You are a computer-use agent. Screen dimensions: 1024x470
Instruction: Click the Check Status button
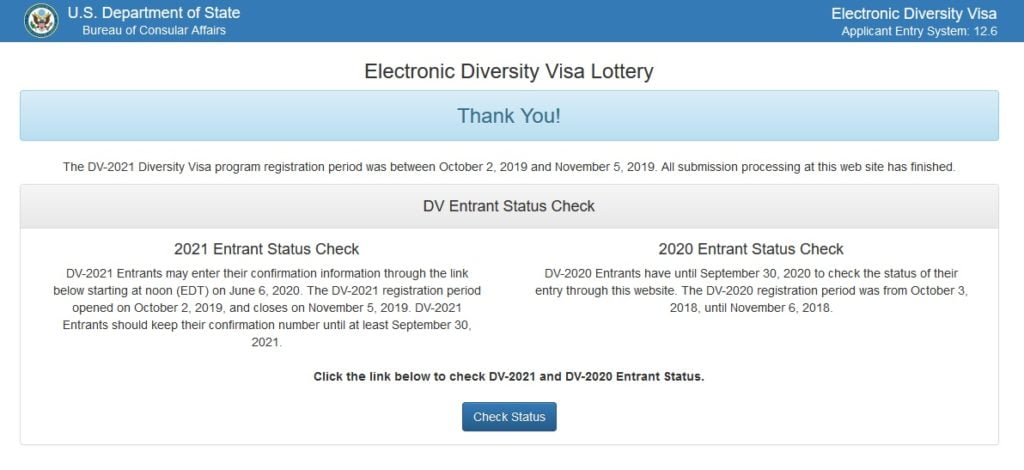pos(509,416)
